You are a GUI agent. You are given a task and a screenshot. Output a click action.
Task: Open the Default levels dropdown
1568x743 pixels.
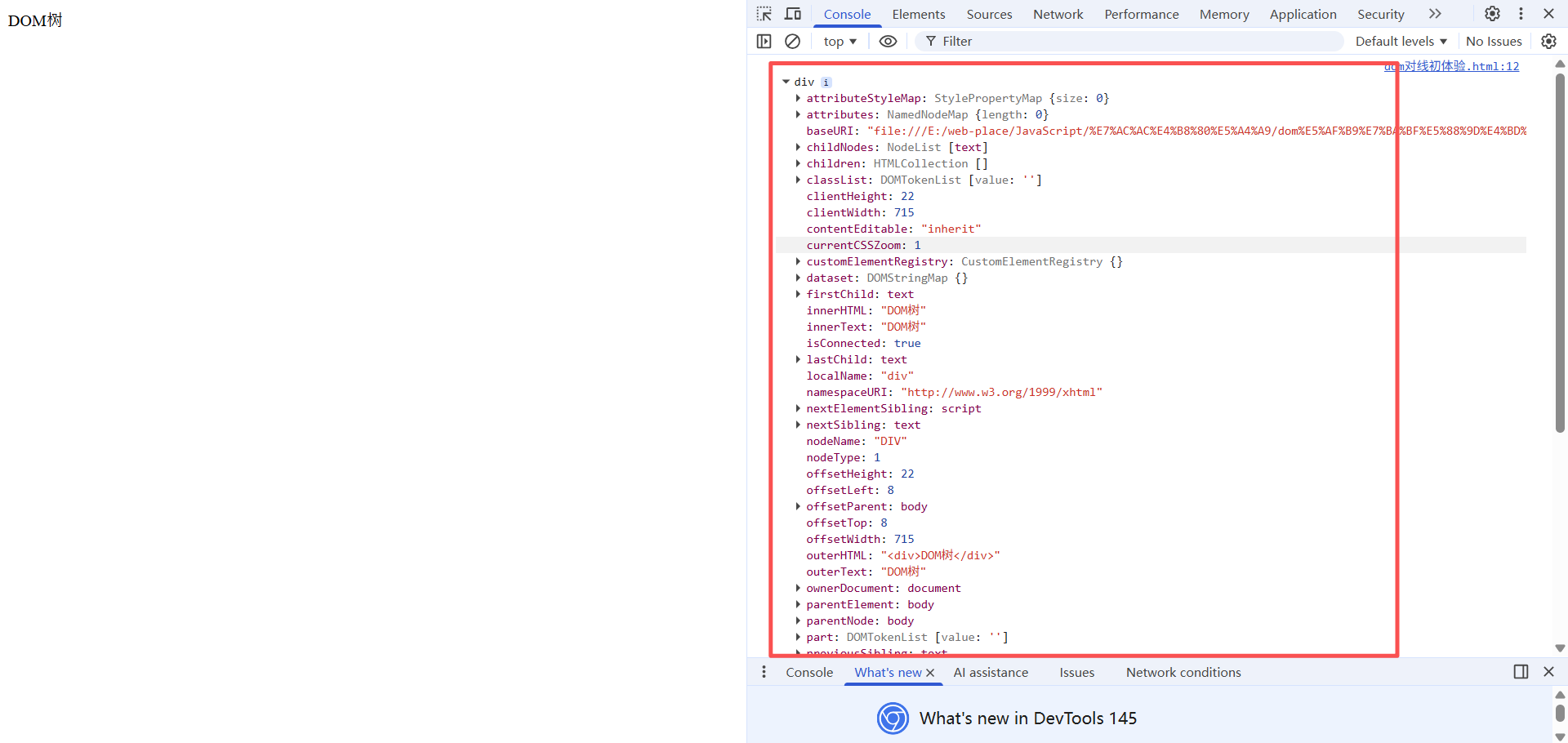[x=1401, y=41]
